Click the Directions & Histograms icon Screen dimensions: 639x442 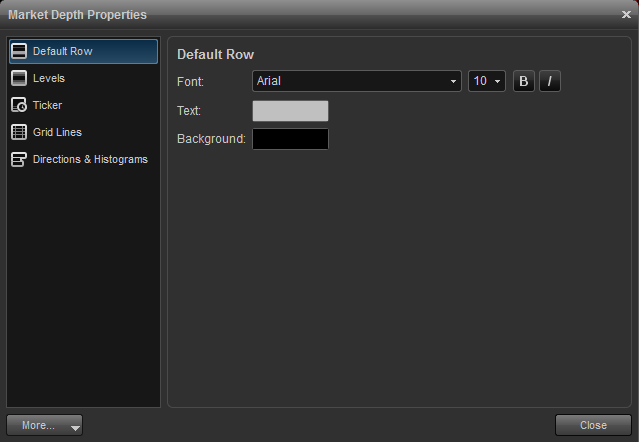(19, 159)
